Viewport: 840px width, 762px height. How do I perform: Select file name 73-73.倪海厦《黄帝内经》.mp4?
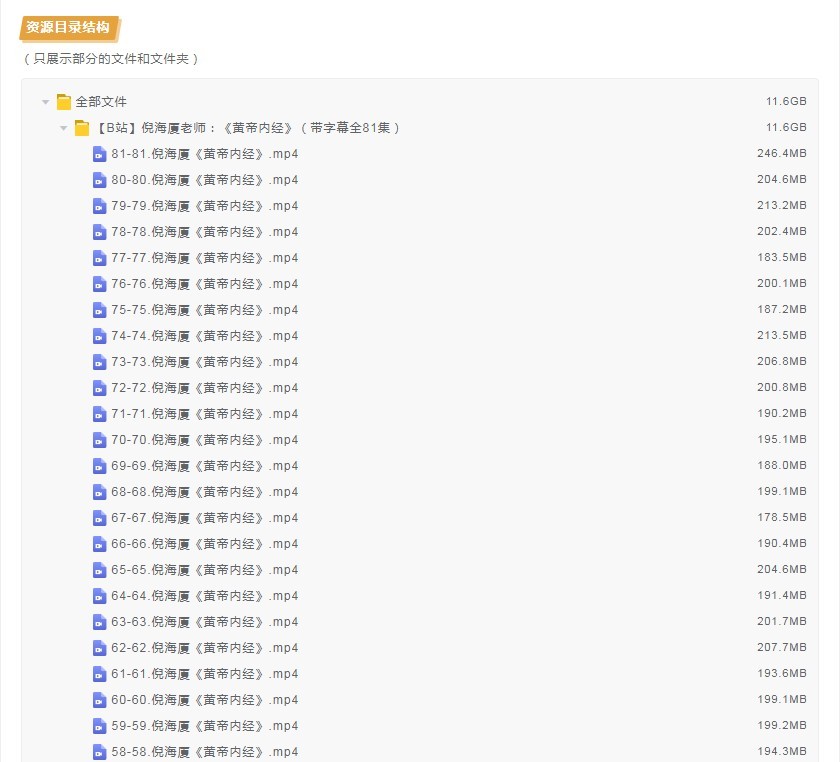[x=205, y=362]
